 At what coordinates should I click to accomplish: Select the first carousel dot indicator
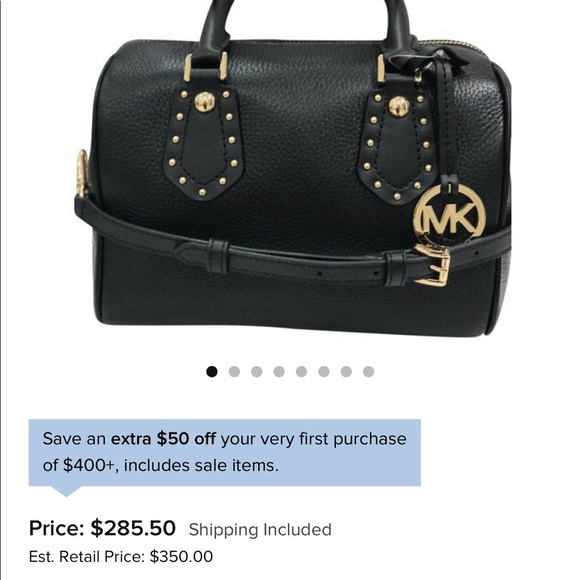tap(212, 371)
